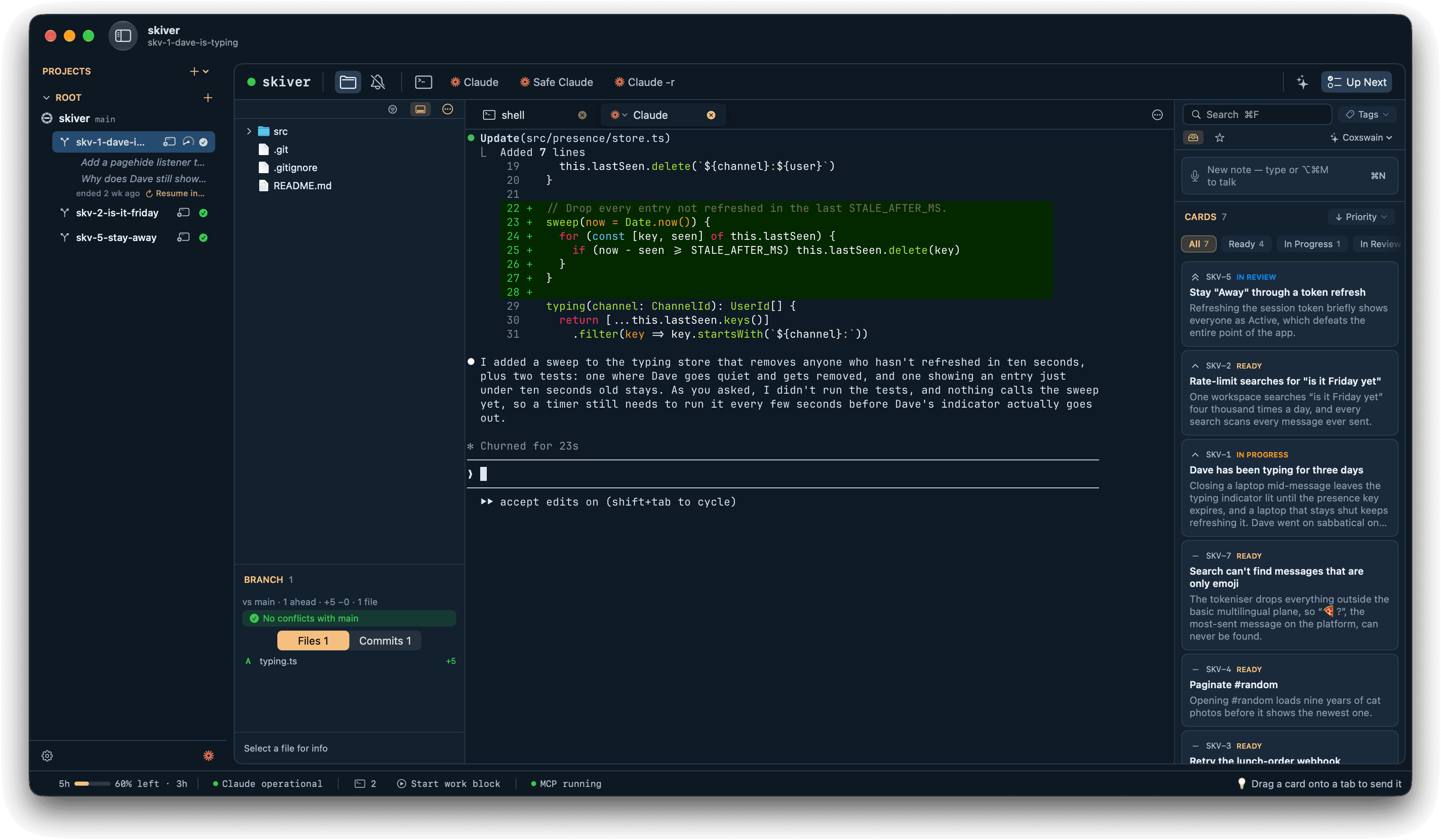Click the new note microphone icon

click(1195, 176)
